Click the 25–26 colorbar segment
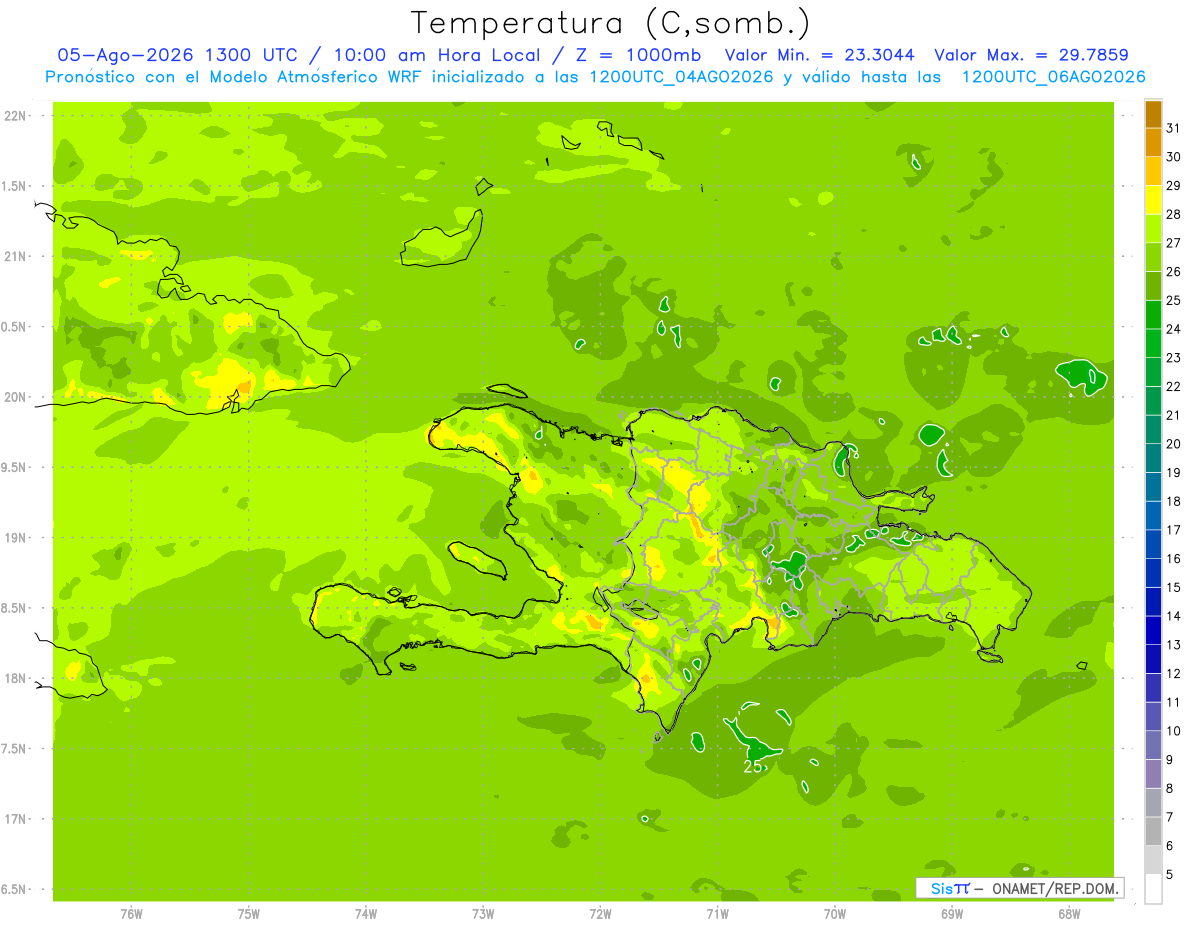 1153,286
